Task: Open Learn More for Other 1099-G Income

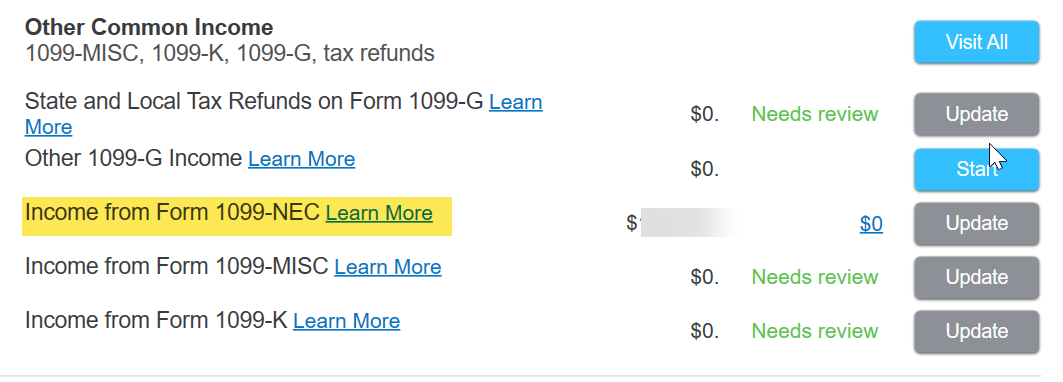Action: (x=302, y=159)
